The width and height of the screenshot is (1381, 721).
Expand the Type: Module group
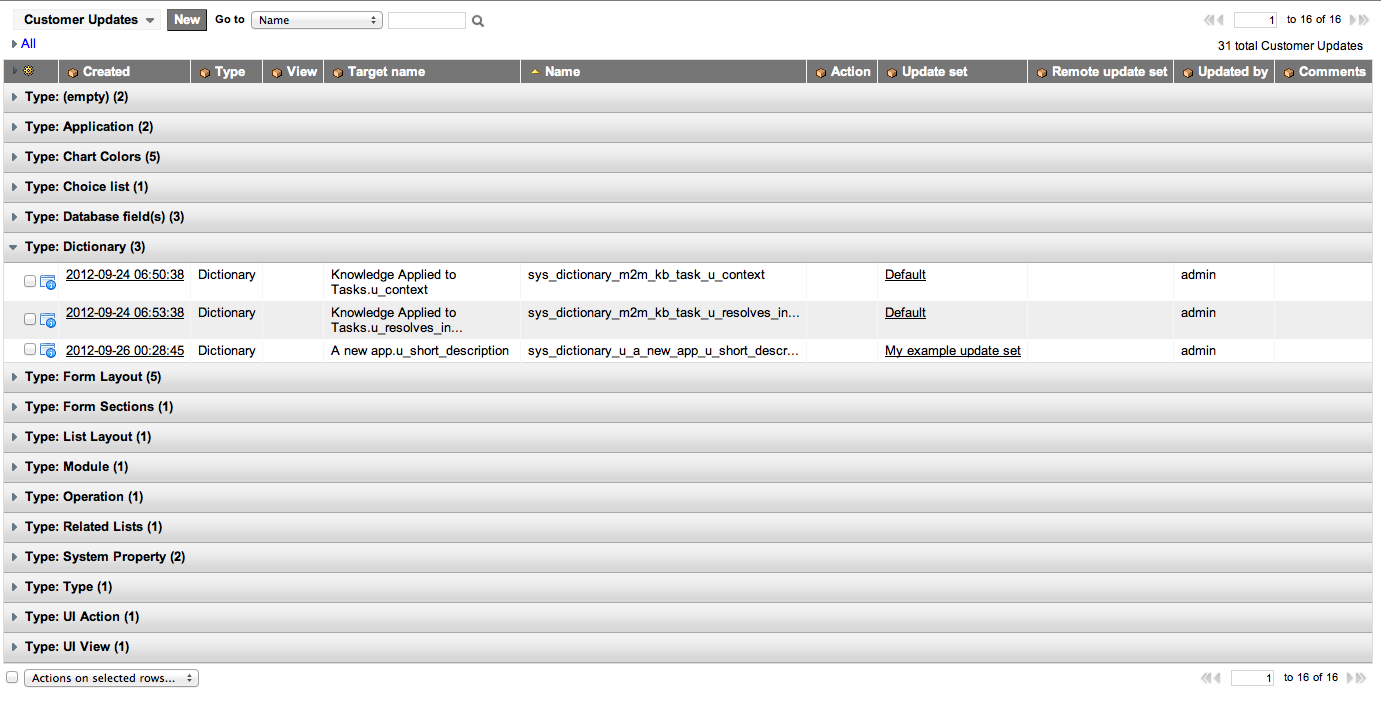(13, 467)
